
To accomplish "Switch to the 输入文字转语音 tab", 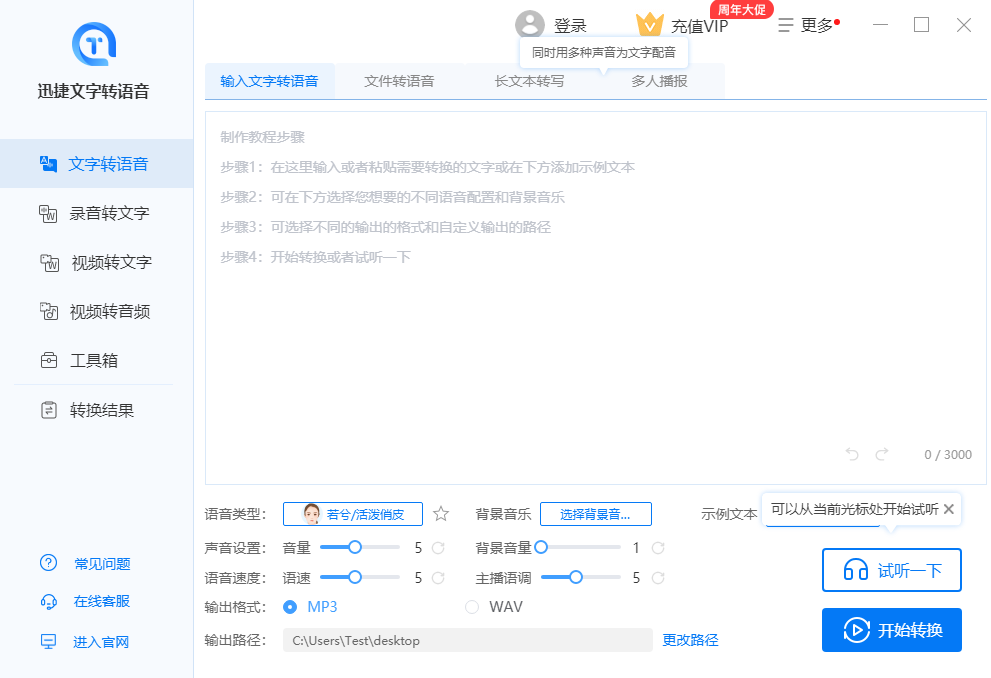I will click(x=269, y=81).
